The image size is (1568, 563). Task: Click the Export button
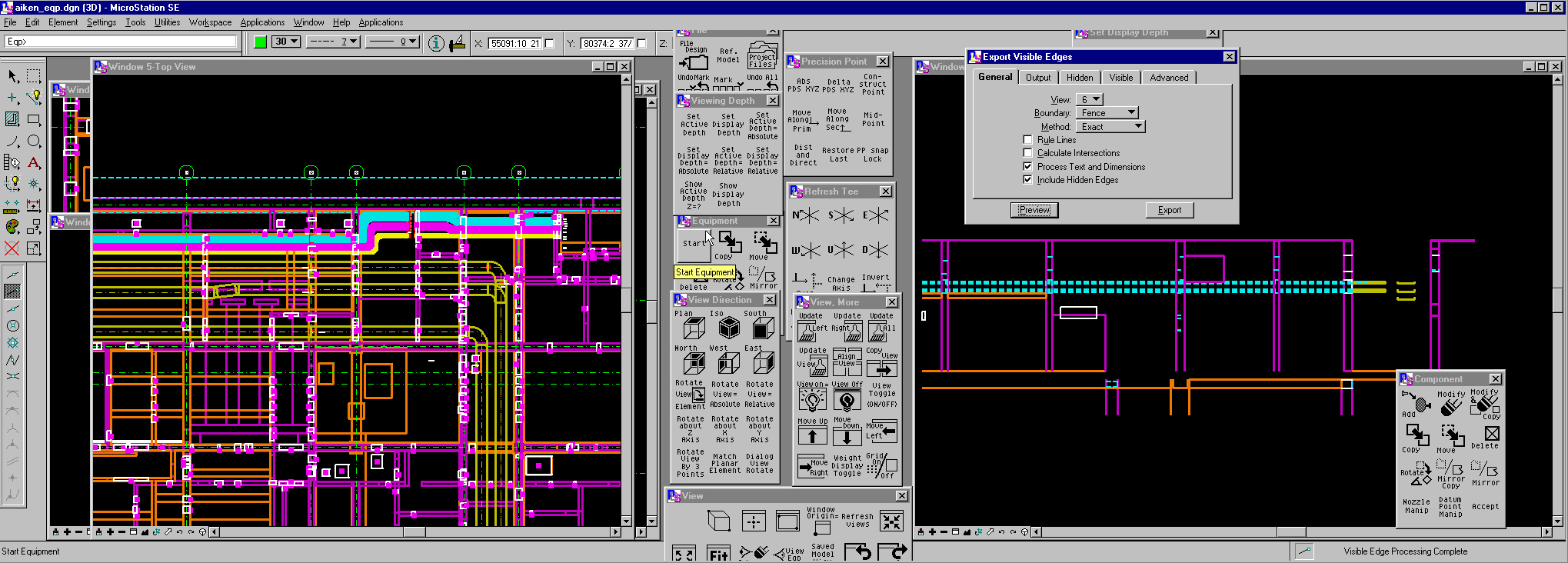[x=1169, y=210]
